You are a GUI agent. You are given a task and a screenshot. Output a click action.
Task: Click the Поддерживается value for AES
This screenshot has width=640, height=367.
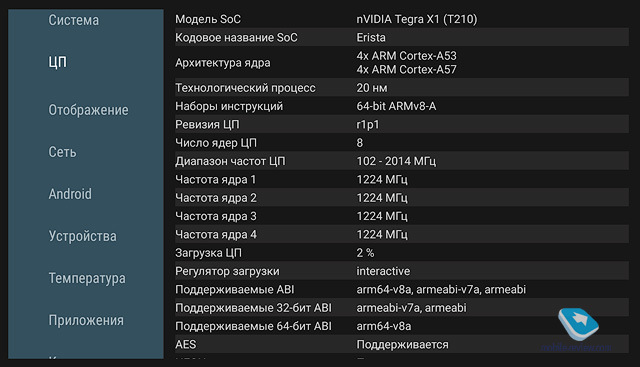tap(402, 345)
